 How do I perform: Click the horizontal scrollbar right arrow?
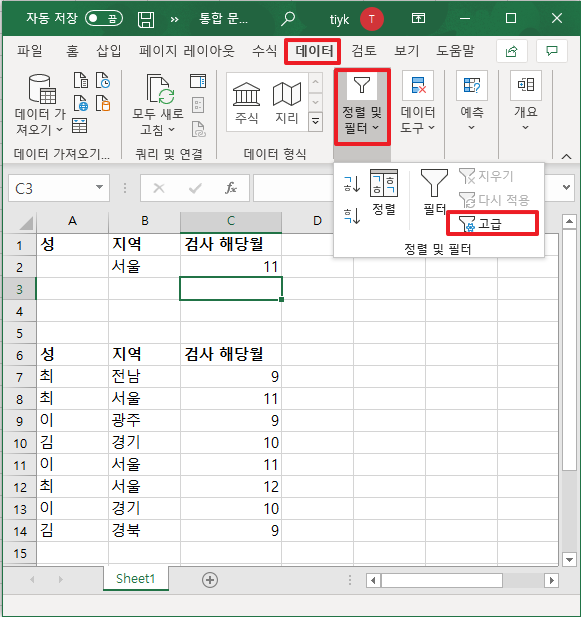click(551, 580)
